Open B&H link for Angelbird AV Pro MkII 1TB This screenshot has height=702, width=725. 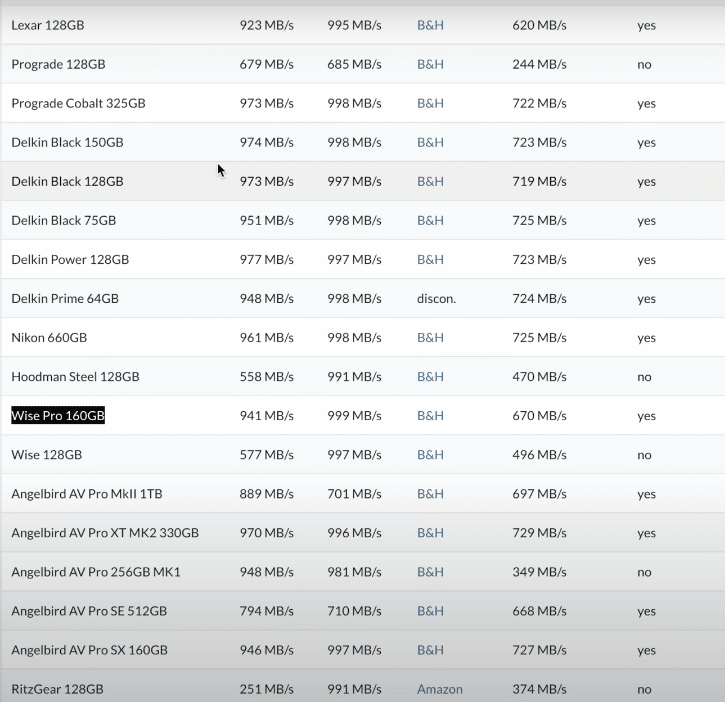(430, 494)
